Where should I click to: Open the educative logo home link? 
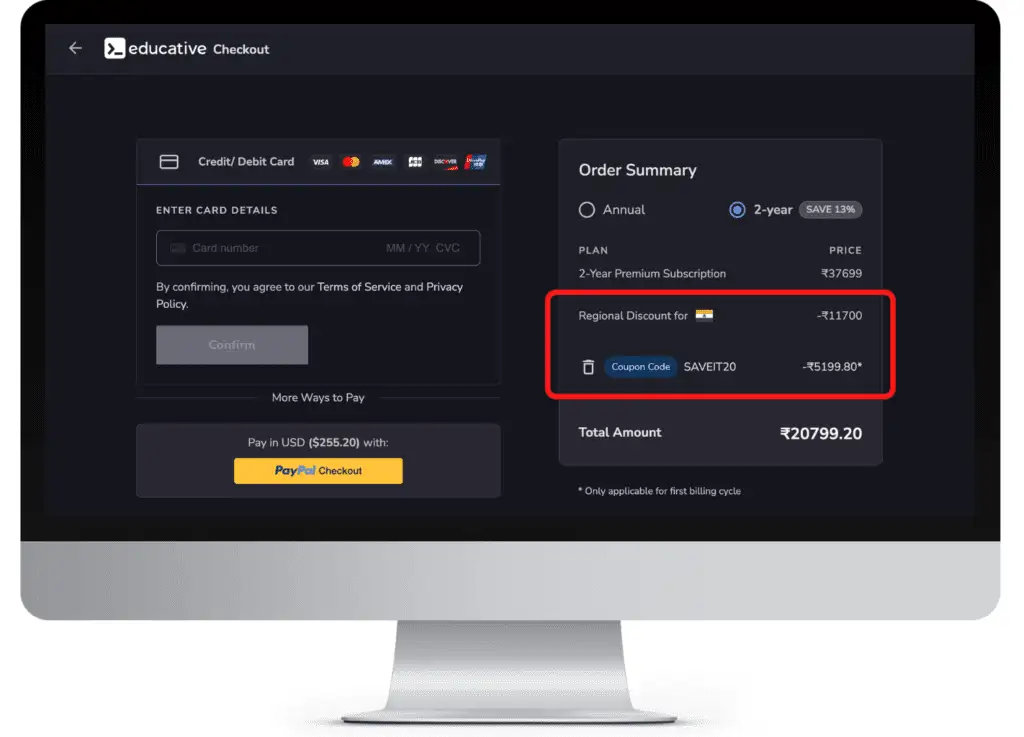tap(155, 48)
